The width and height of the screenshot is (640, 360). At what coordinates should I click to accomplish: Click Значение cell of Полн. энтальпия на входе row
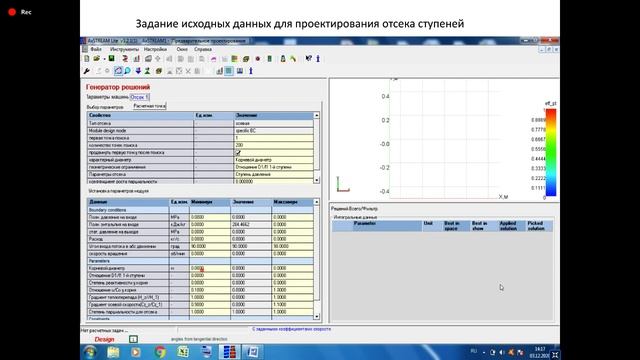coord(251,224)
